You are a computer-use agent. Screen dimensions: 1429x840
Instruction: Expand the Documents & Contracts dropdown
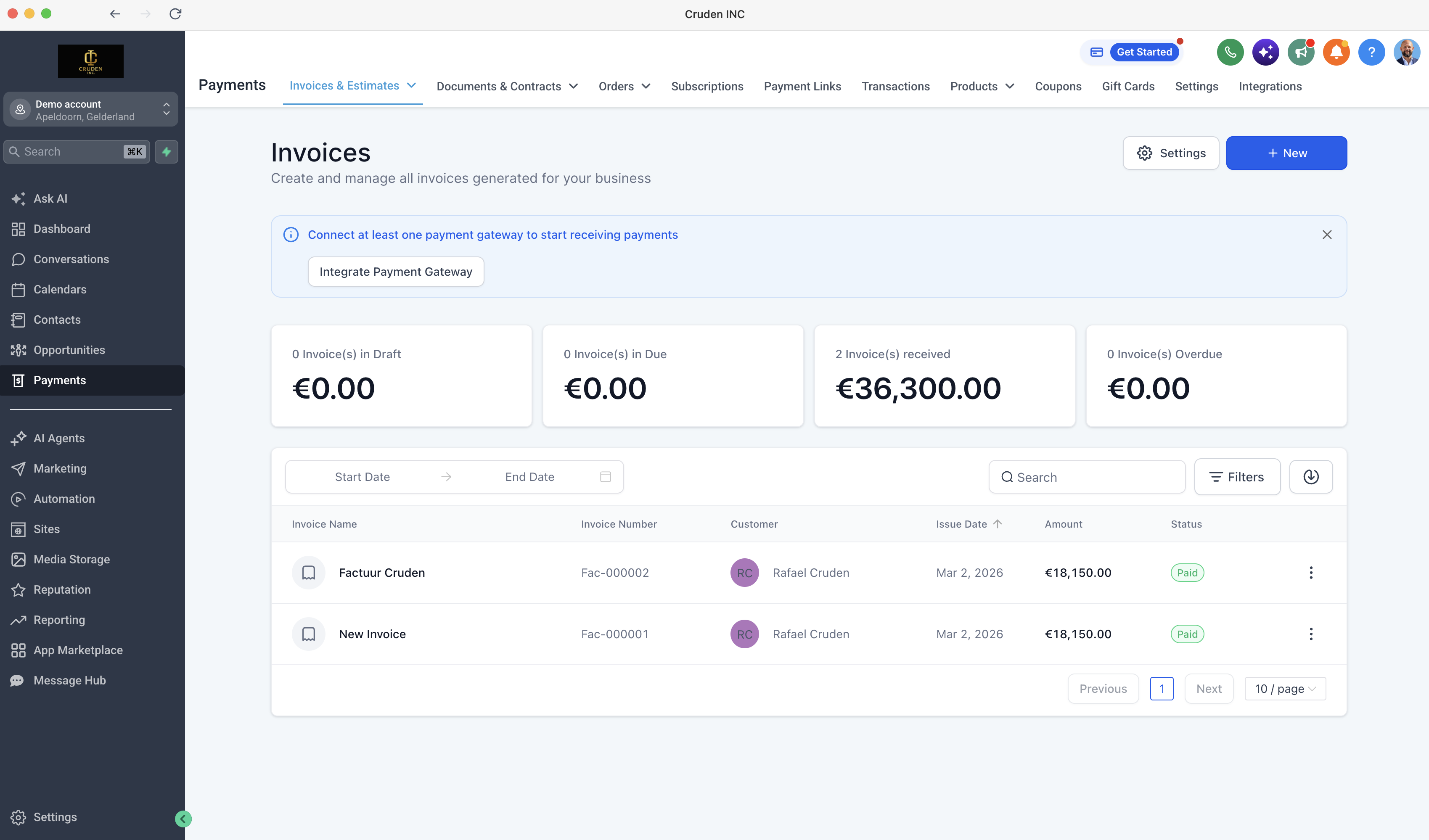click(x=573, y=86)
